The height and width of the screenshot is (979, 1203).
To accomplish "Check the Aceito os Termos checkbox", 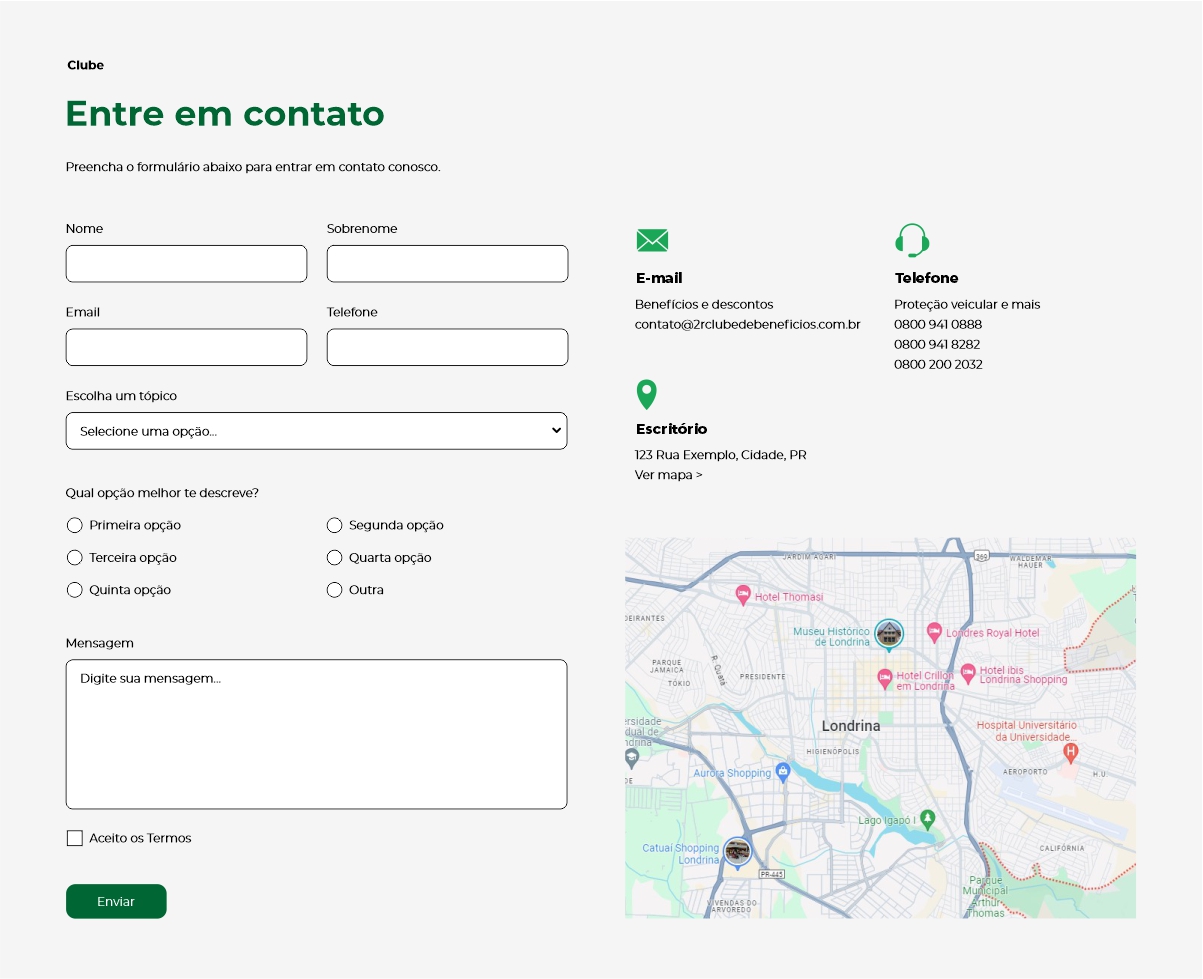I will [75, 838].
